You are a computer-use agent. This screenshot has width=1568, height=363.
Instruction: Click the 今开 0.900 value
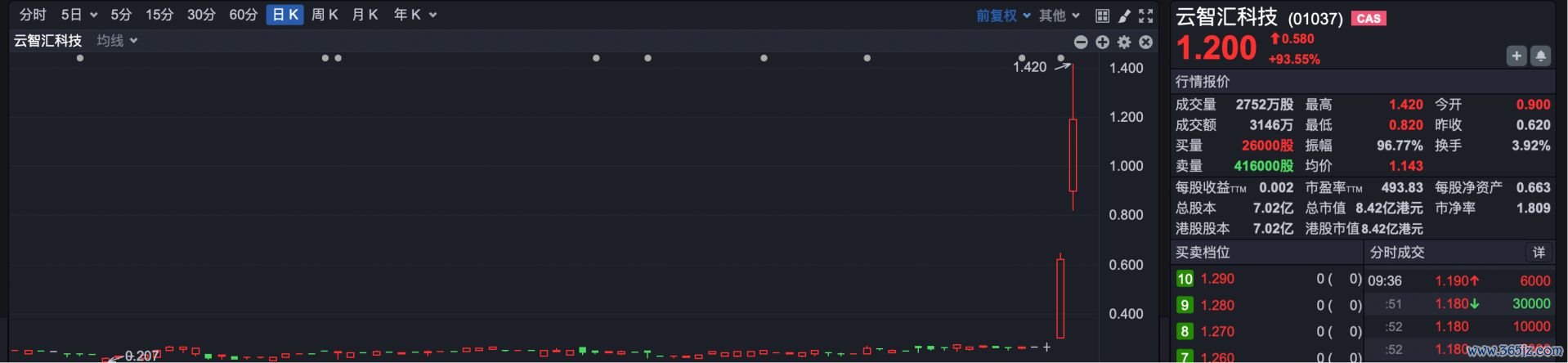1533,105
